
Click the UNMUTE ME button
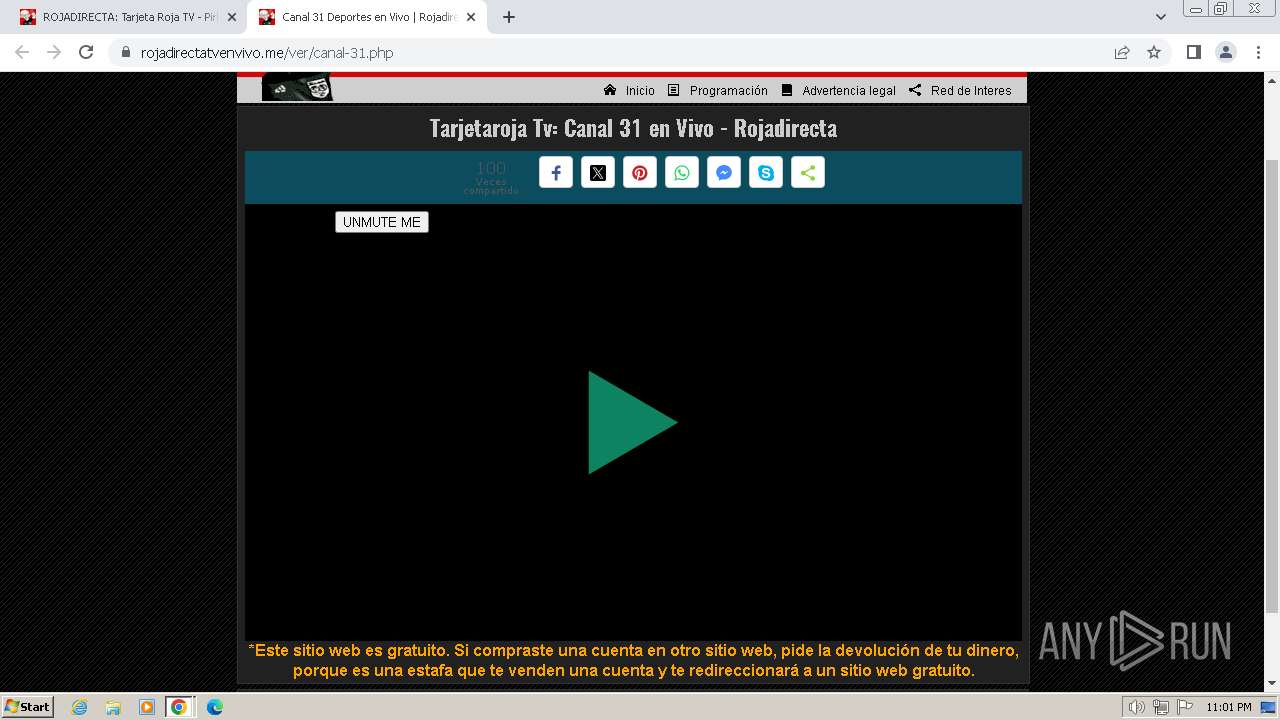click(382, 222)
